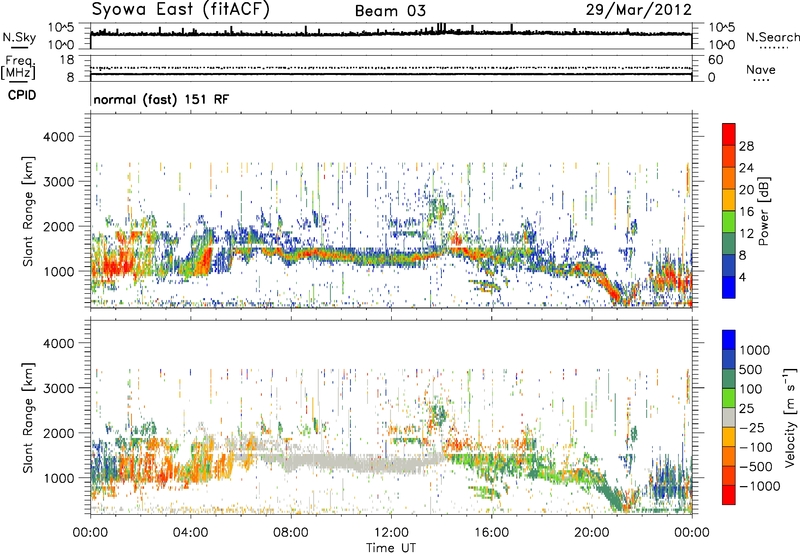This screenshot has height=554, width=800.
Task: Click the '2000' range tick in power panel
Action: pyautogui.click(x=58, y=226)
